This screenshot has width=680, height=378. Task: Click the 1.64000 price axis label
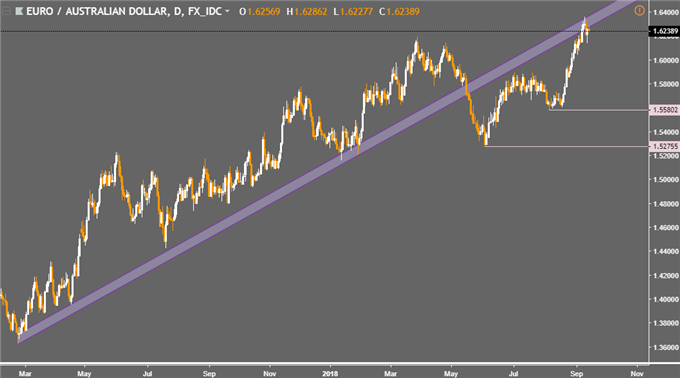point(666,12)
